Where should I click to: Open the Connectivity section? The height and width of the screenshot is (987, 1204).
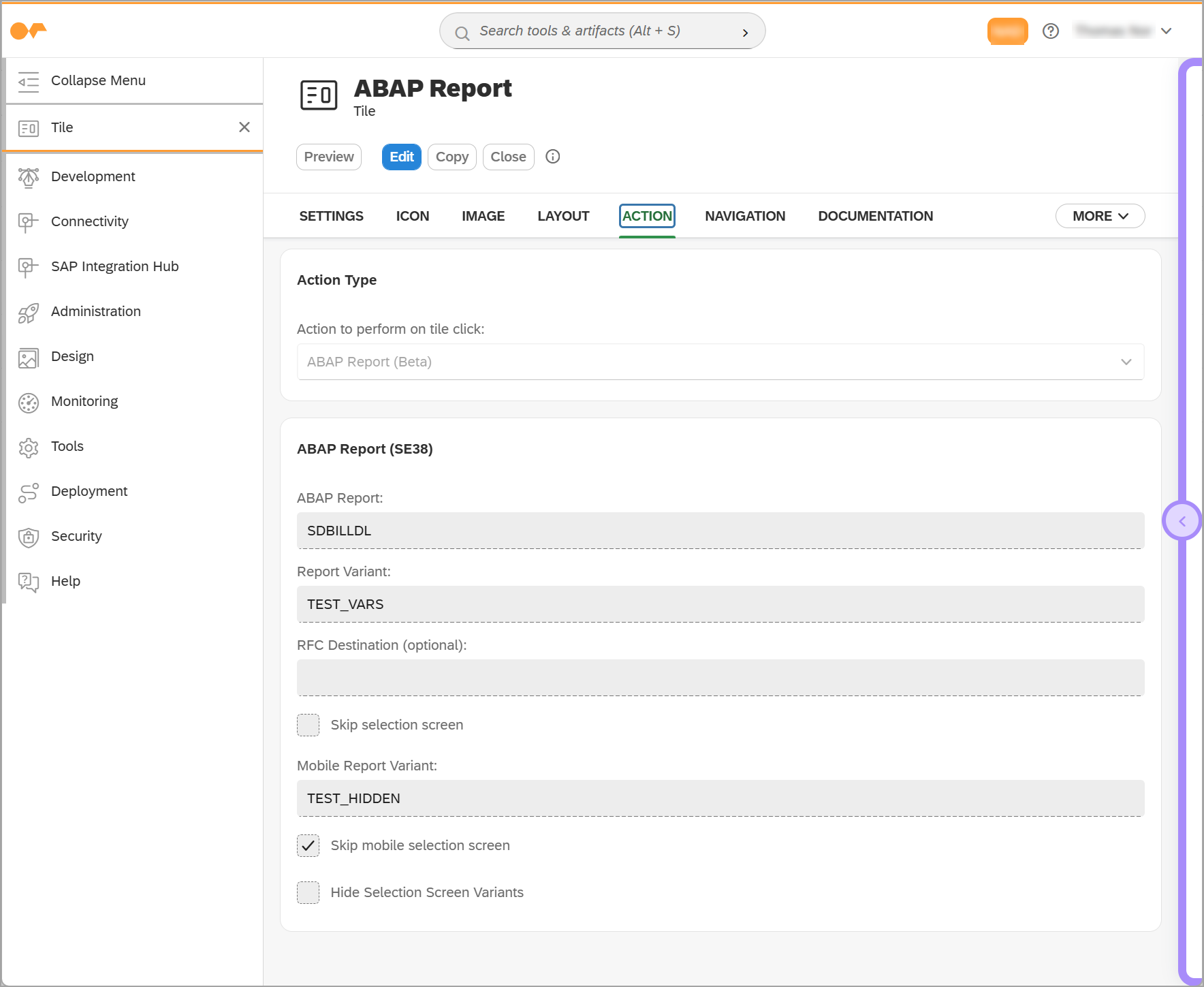click(28, 221)
